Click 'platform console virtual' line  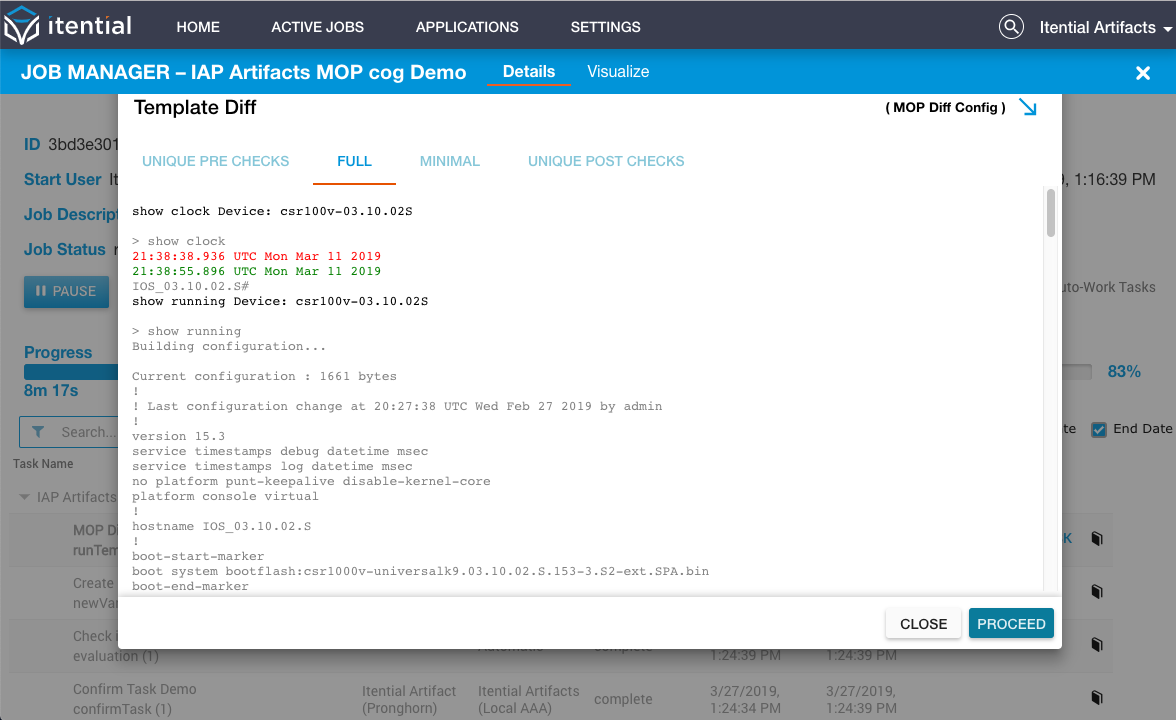(225, 496)
